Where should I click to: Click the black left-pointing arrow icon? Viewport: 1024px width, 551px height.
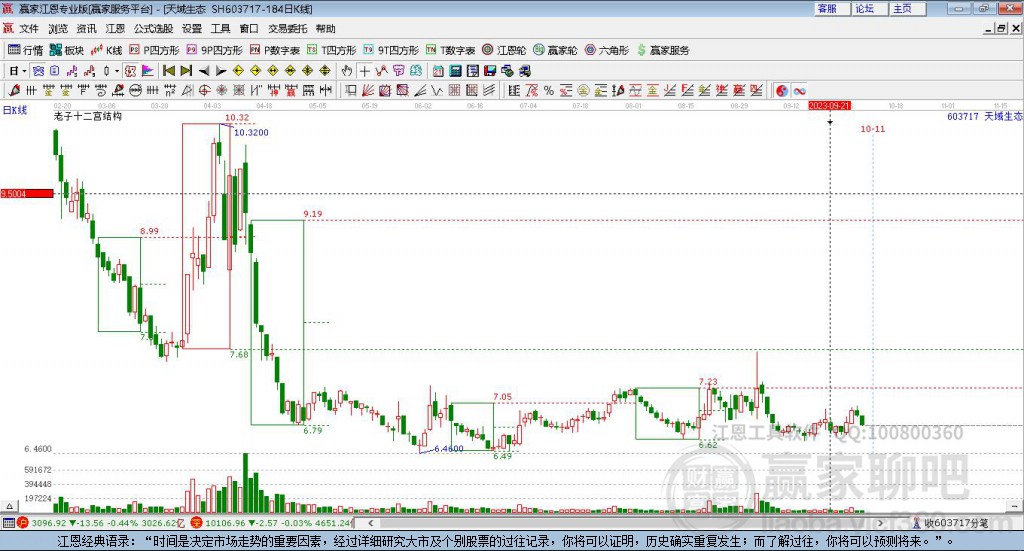pyautogui.click(x=204, y=71)
